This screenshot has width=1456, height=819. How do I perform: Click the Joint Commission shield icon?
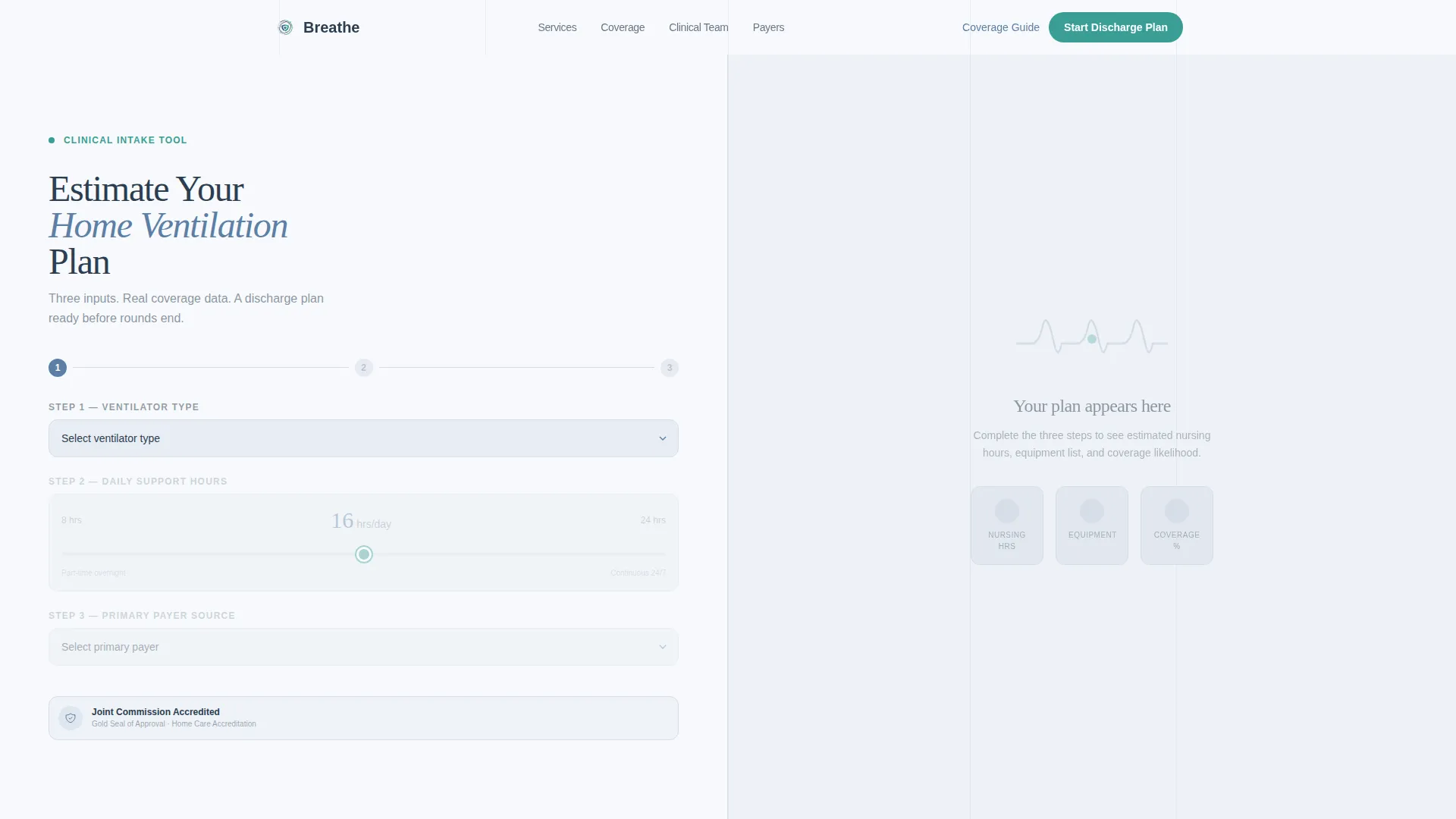coord(71,718)
